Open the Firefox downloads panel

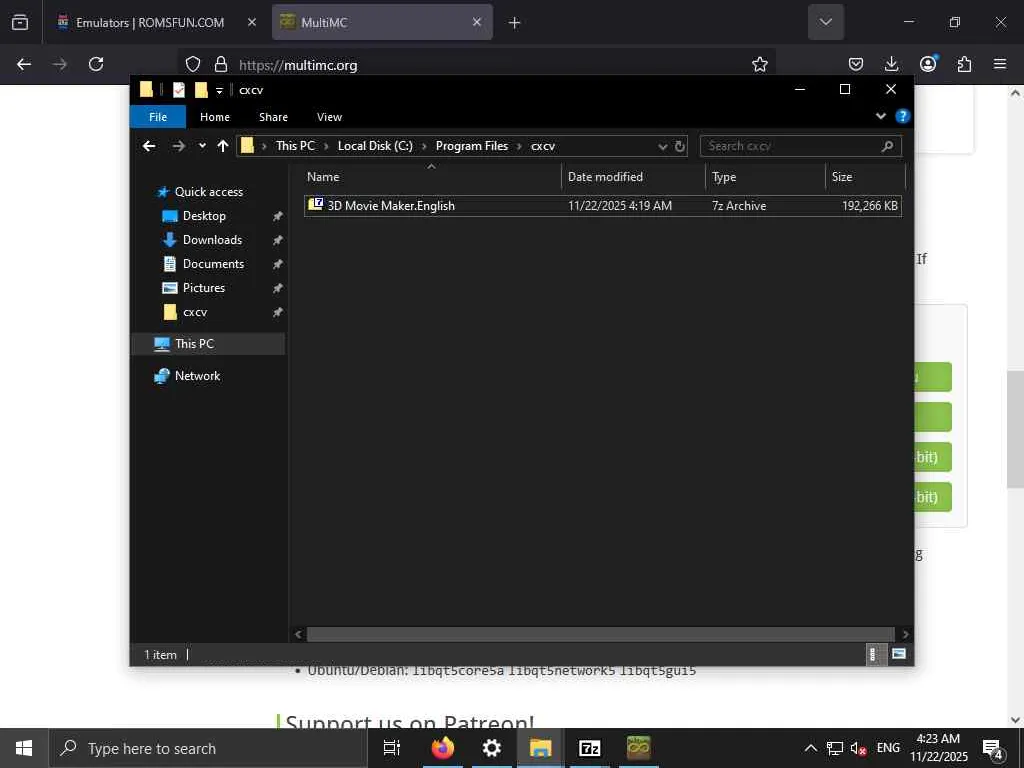pos(891,64)
